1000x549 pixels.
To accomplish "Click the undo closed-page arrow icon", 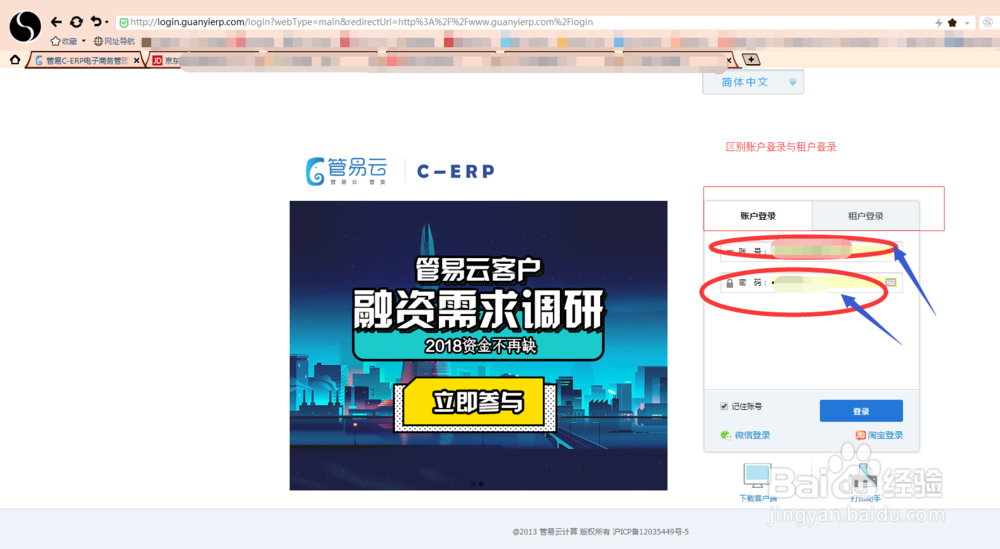I will tap(96, 22).
